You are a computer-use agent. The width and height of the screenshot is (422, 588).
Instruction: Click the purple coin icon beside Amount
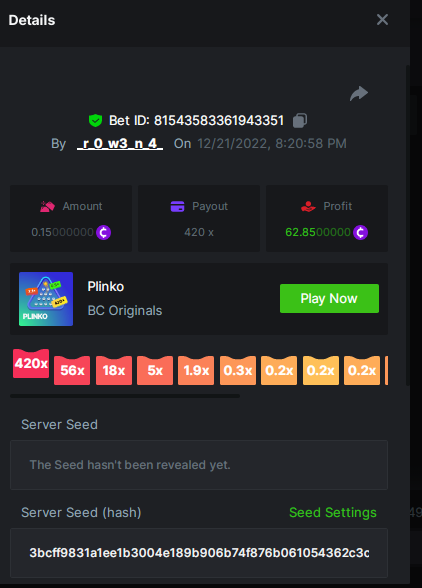click(104, 232)
